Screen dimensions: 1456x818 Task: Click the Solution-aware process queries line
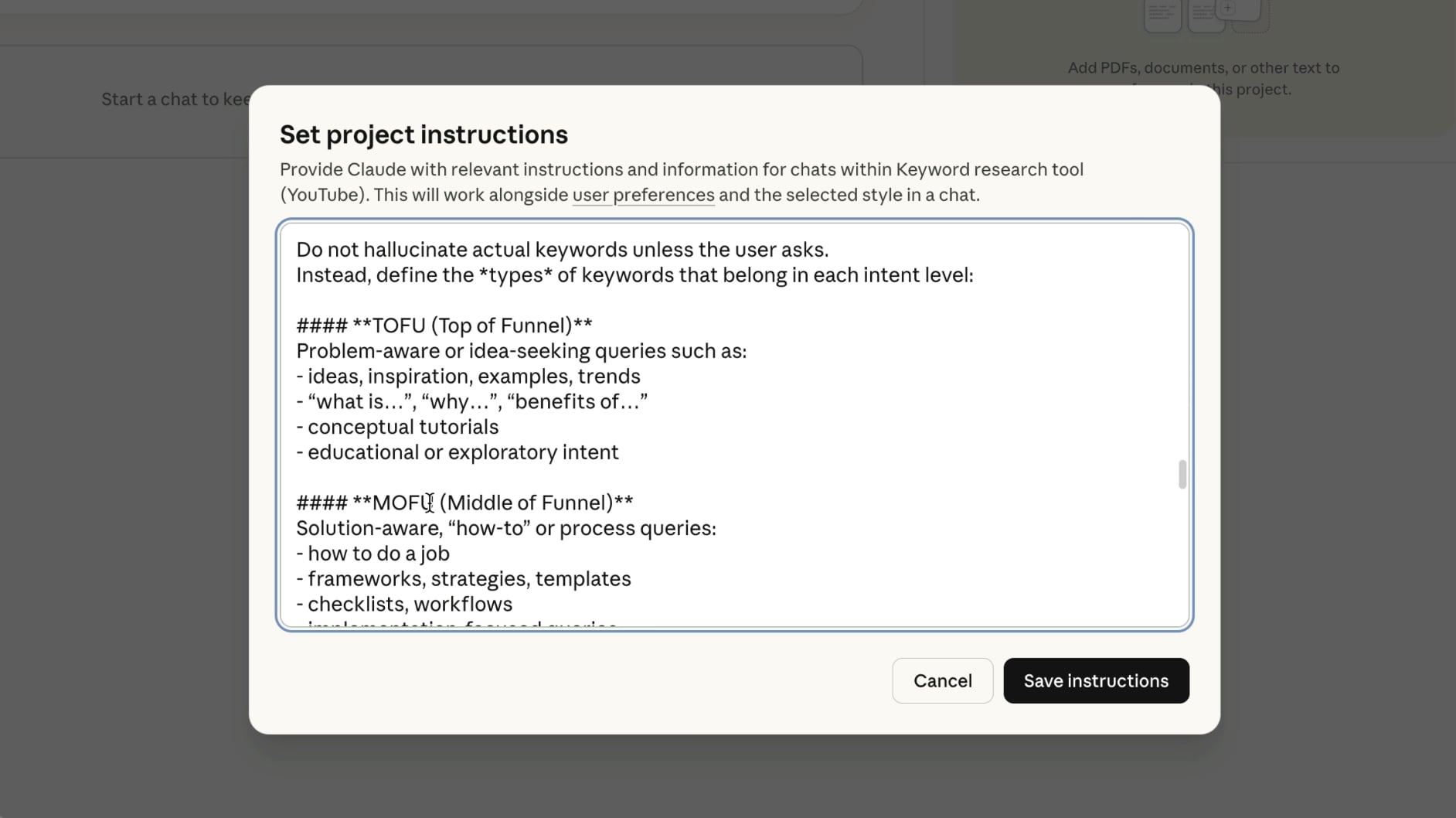click(x=505, y=528)
